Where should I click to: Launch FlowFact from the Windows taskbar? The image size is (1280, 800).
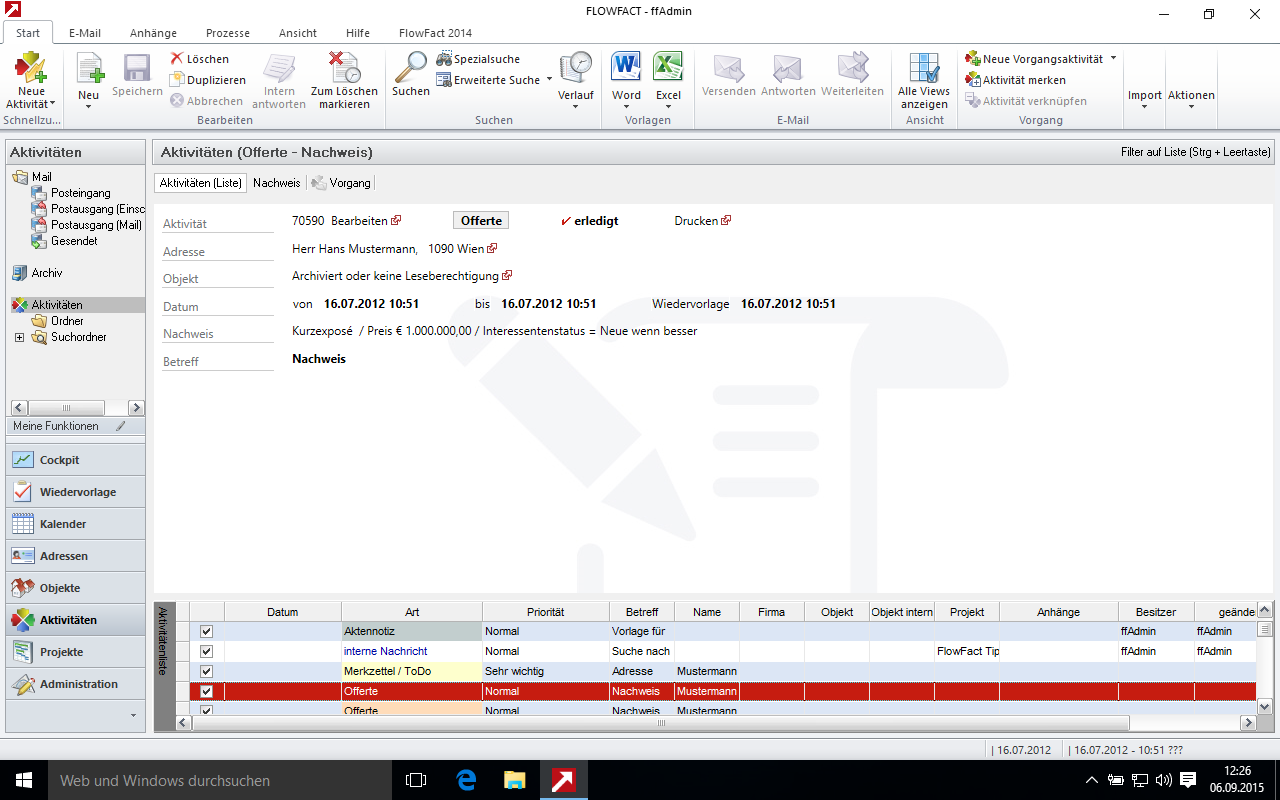[x=564, y=780]
